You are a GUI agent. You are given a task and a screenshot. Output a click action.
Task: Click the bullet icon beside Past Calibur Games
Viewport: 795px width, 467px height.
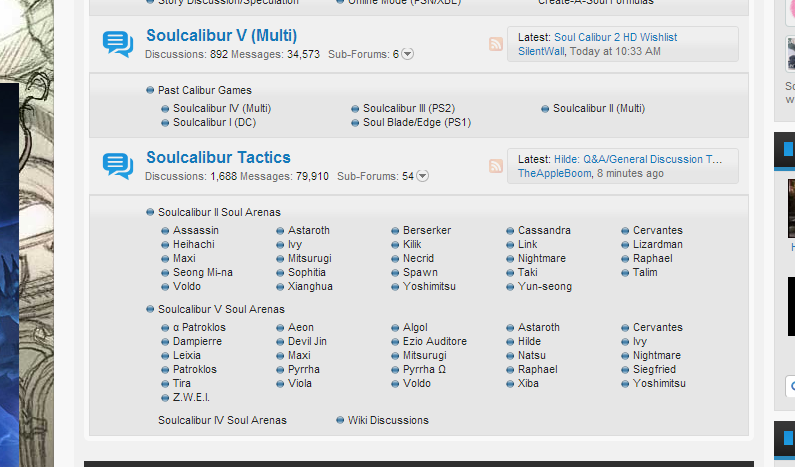(x=150, y=91)
